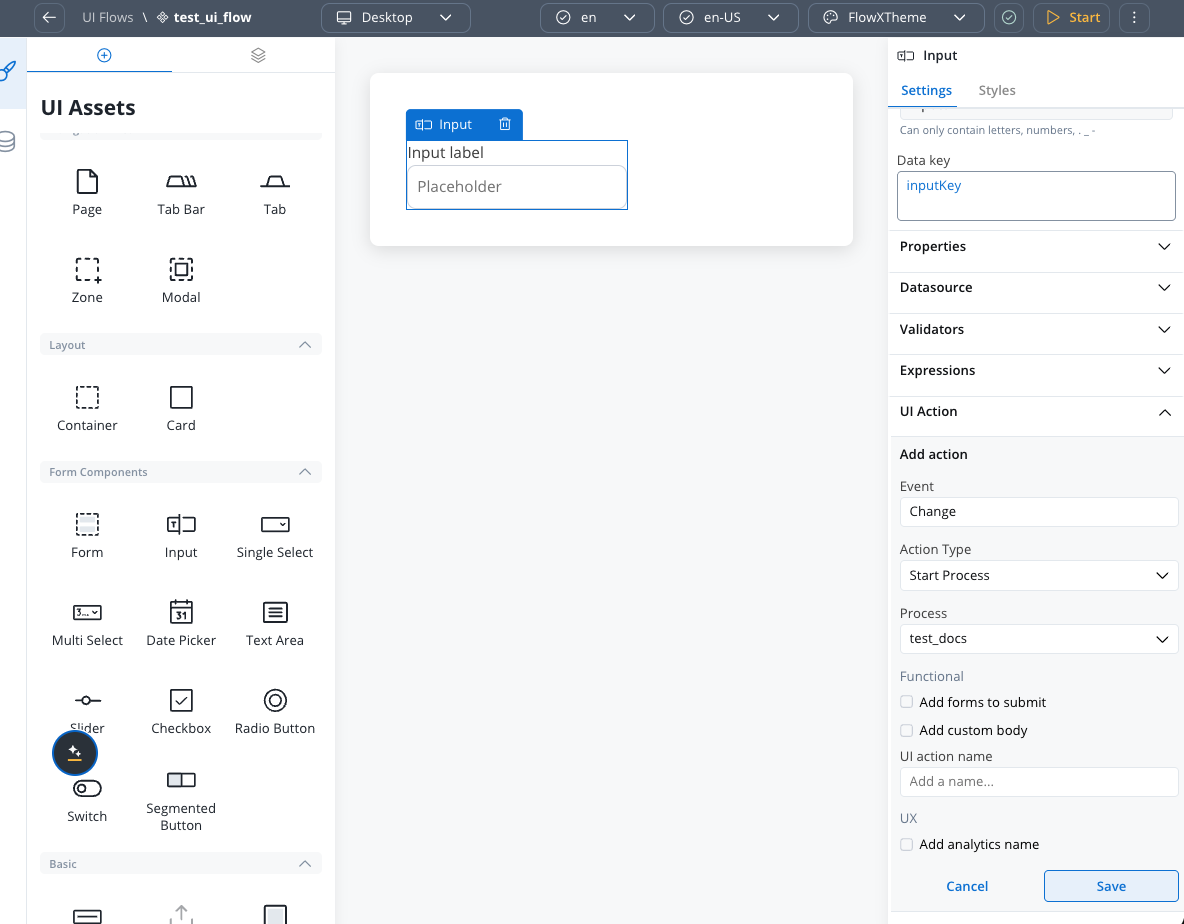
Task: Click the UI action name field
Action: 1038,781
